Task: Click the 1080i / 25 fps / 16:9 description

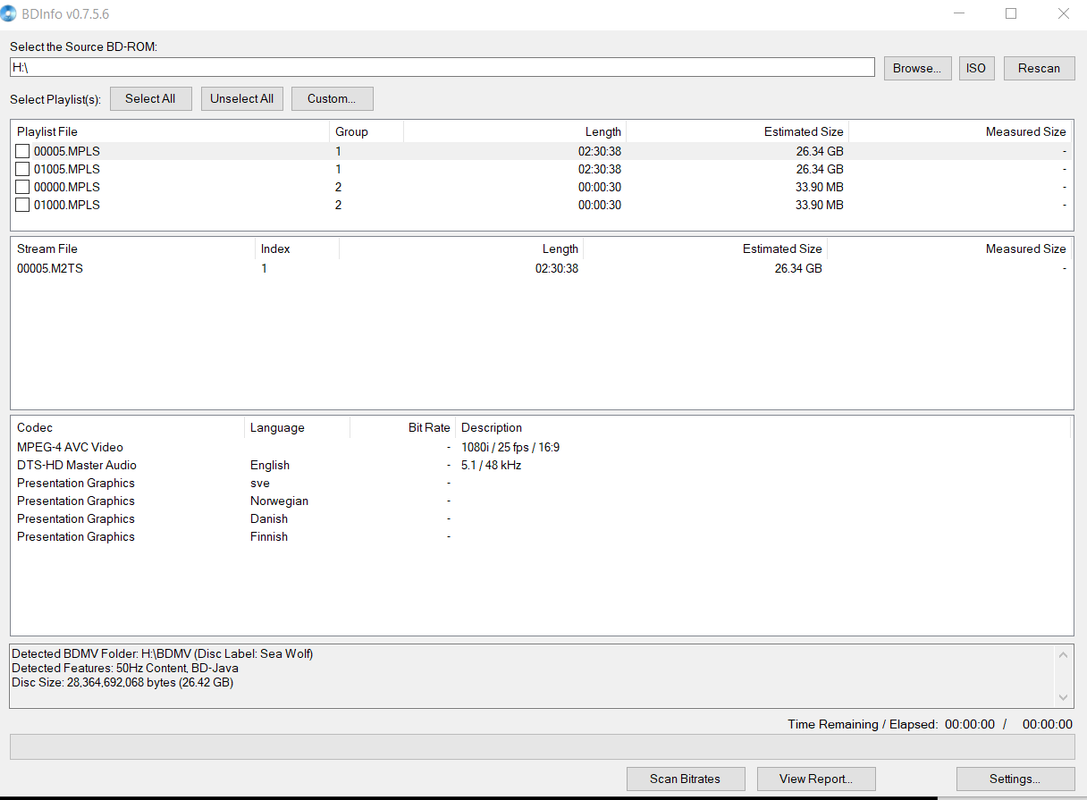Action: pyautogui.click(x=510, y=447)
